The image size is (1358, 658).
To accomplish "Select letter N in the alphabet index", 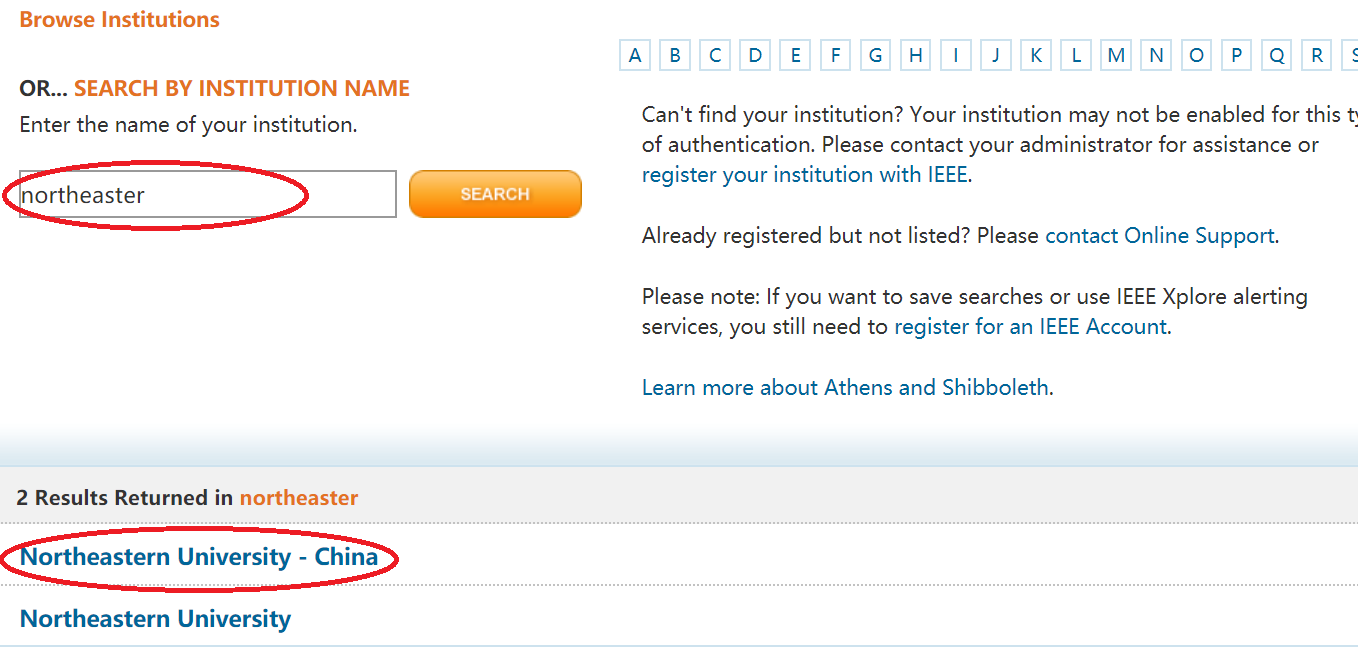I will 1156,56.
